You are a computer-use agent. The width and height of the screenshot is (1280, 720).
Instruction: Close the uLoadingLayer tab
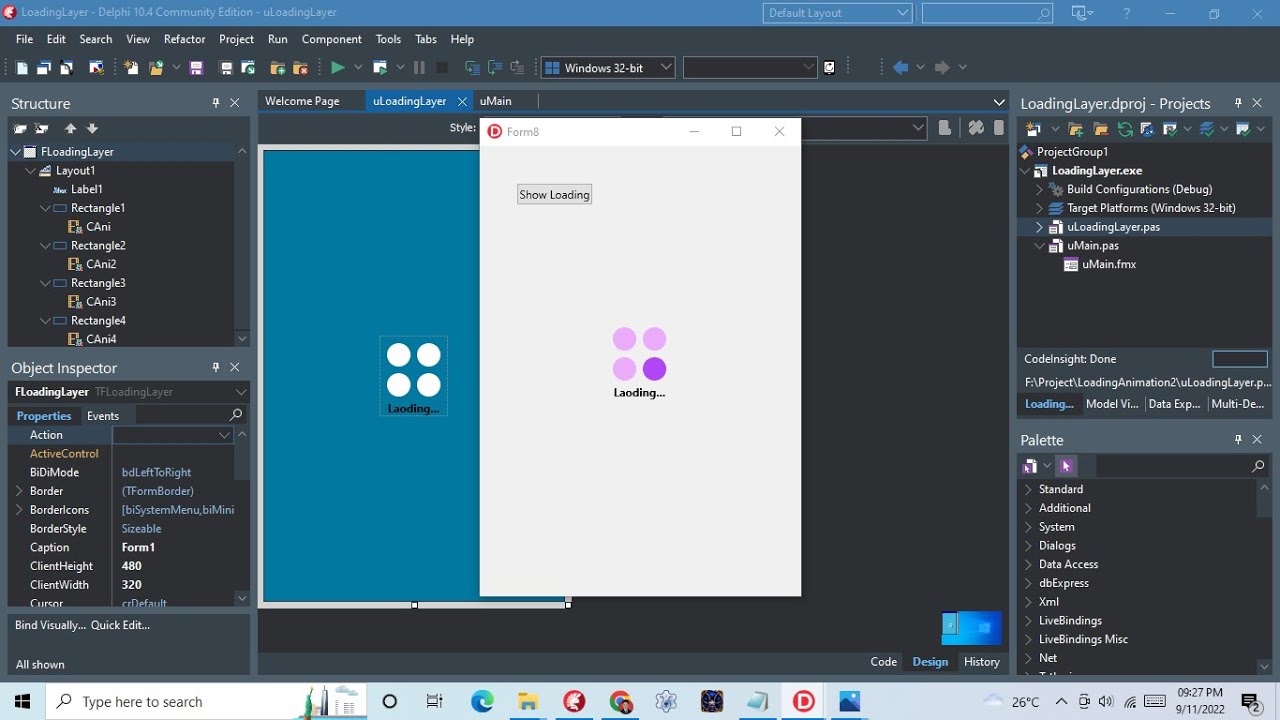tap(462, 101)
